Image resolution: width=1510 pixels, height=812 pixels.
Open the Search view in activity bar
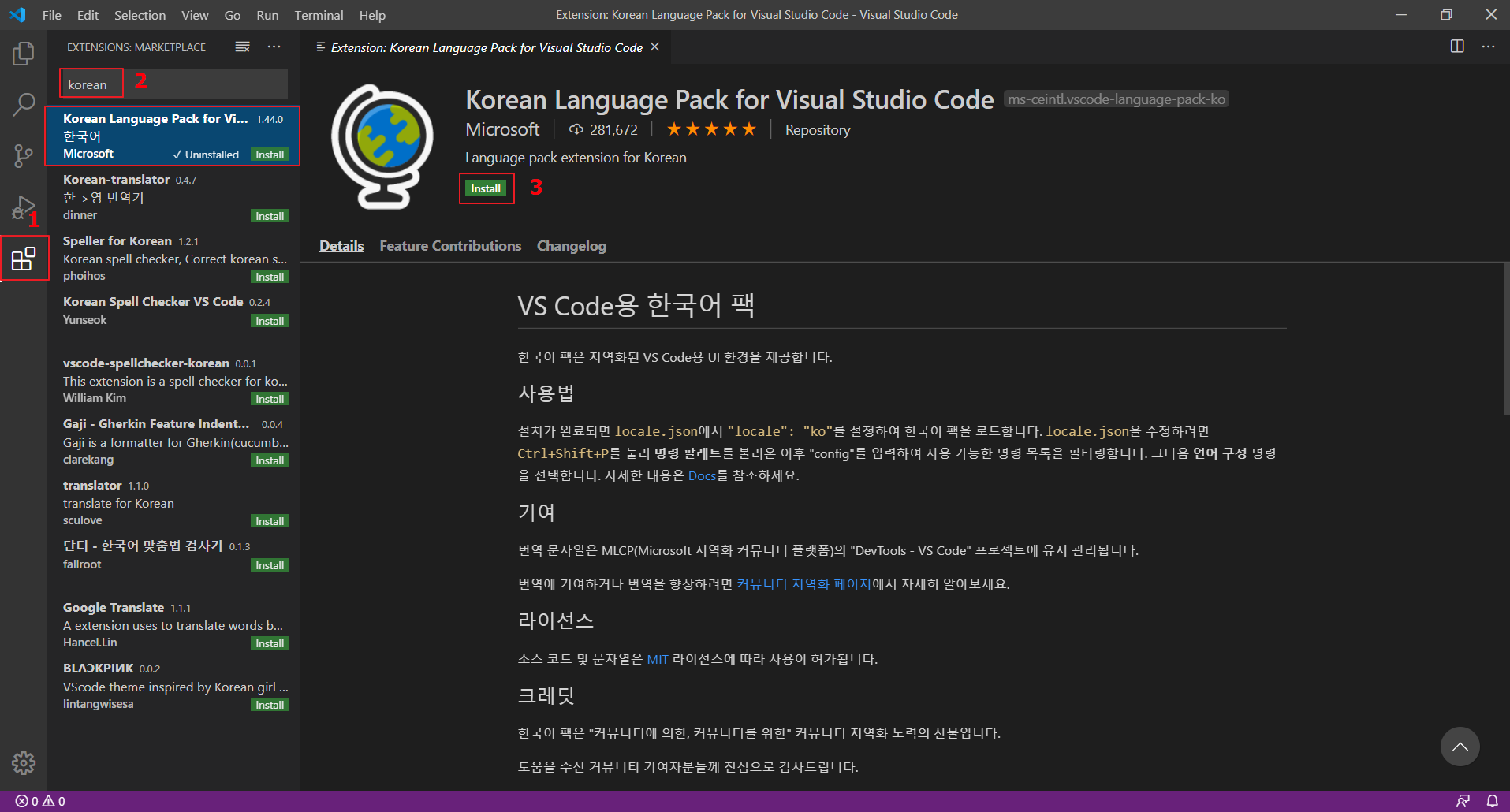24,104
